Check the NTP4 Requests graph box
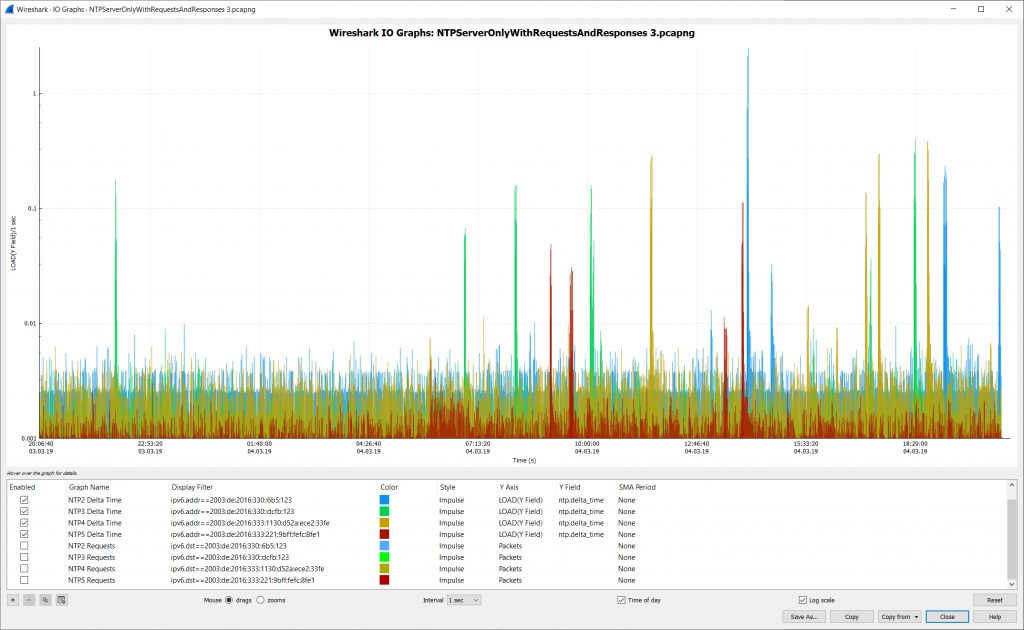Screen dimensions: 1024x630 [24, 569]
